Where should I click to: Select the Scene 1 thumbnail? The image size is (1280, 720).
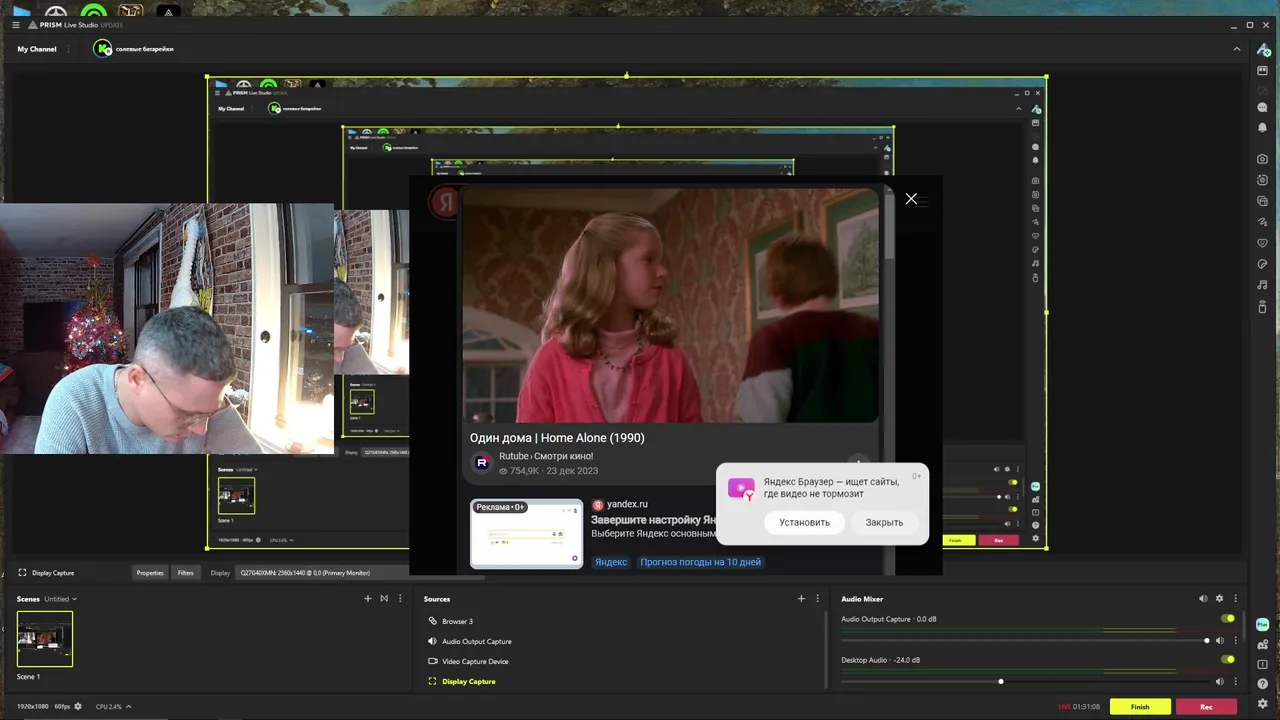(x=45, y=639)
